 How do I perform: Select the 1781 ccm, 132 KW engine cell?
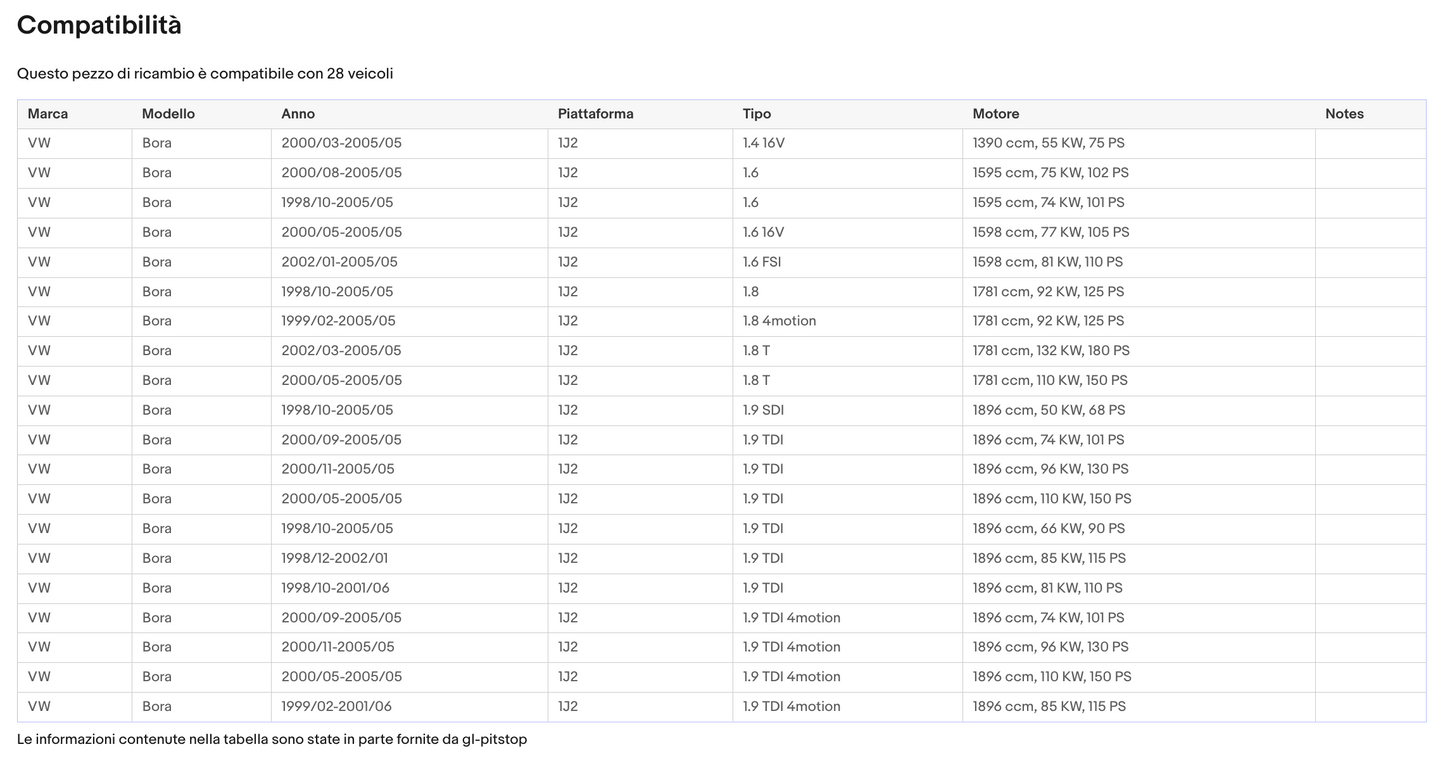point(1051,351)
